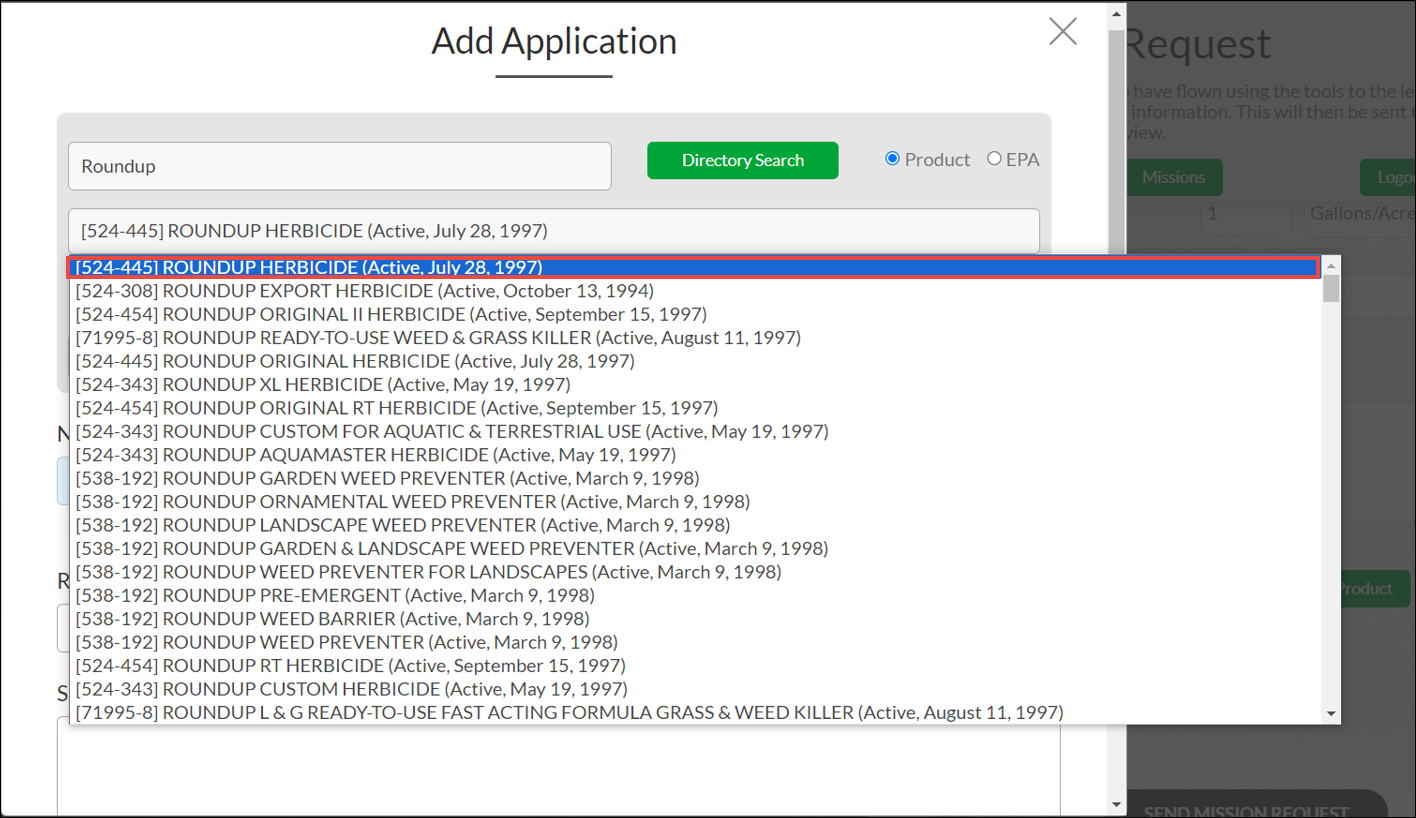Pick ROUNDUP ORIGINAL RT HERBICIDE entry

(x=695, y=408)
